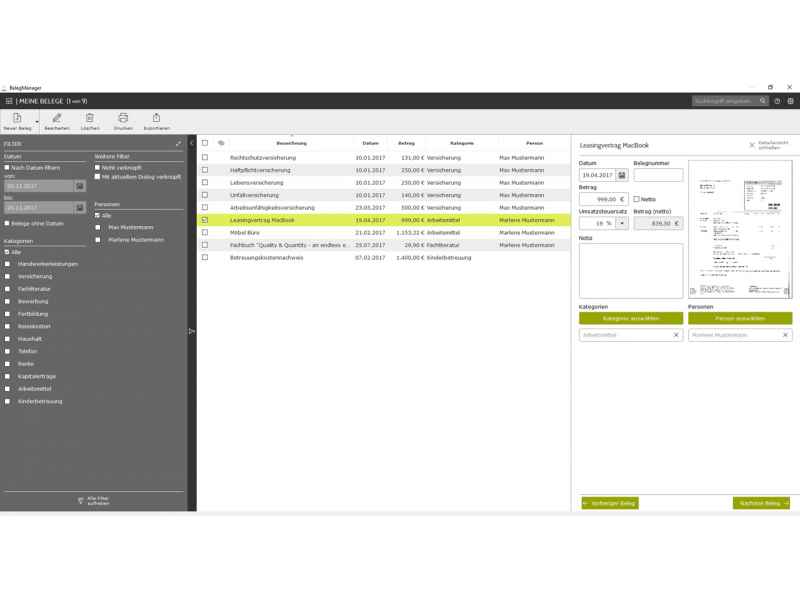Enable the Netto checkbox

[637, 199]
